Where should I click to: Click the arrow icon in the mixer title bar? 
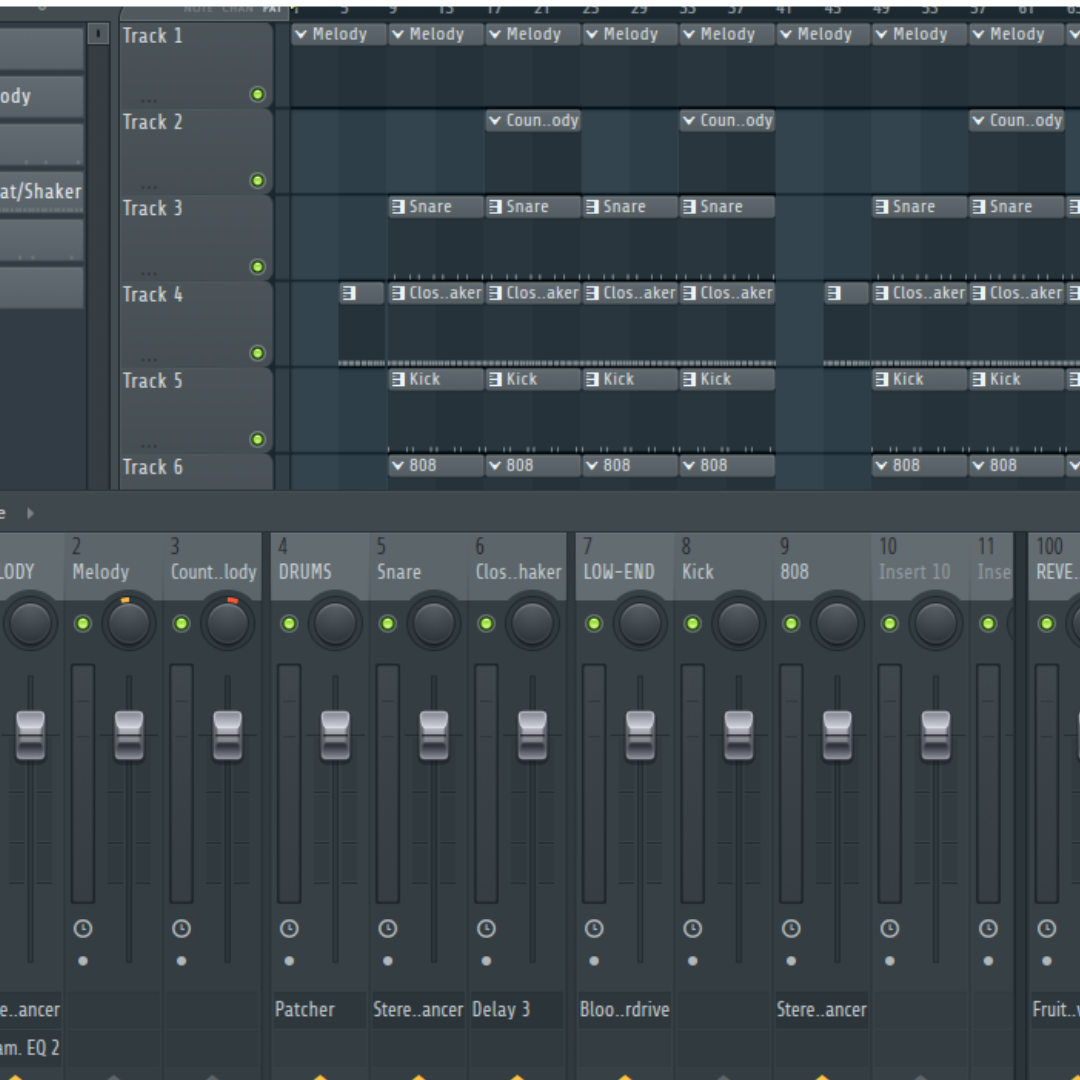pyautogui.click(x=29, y=513)
